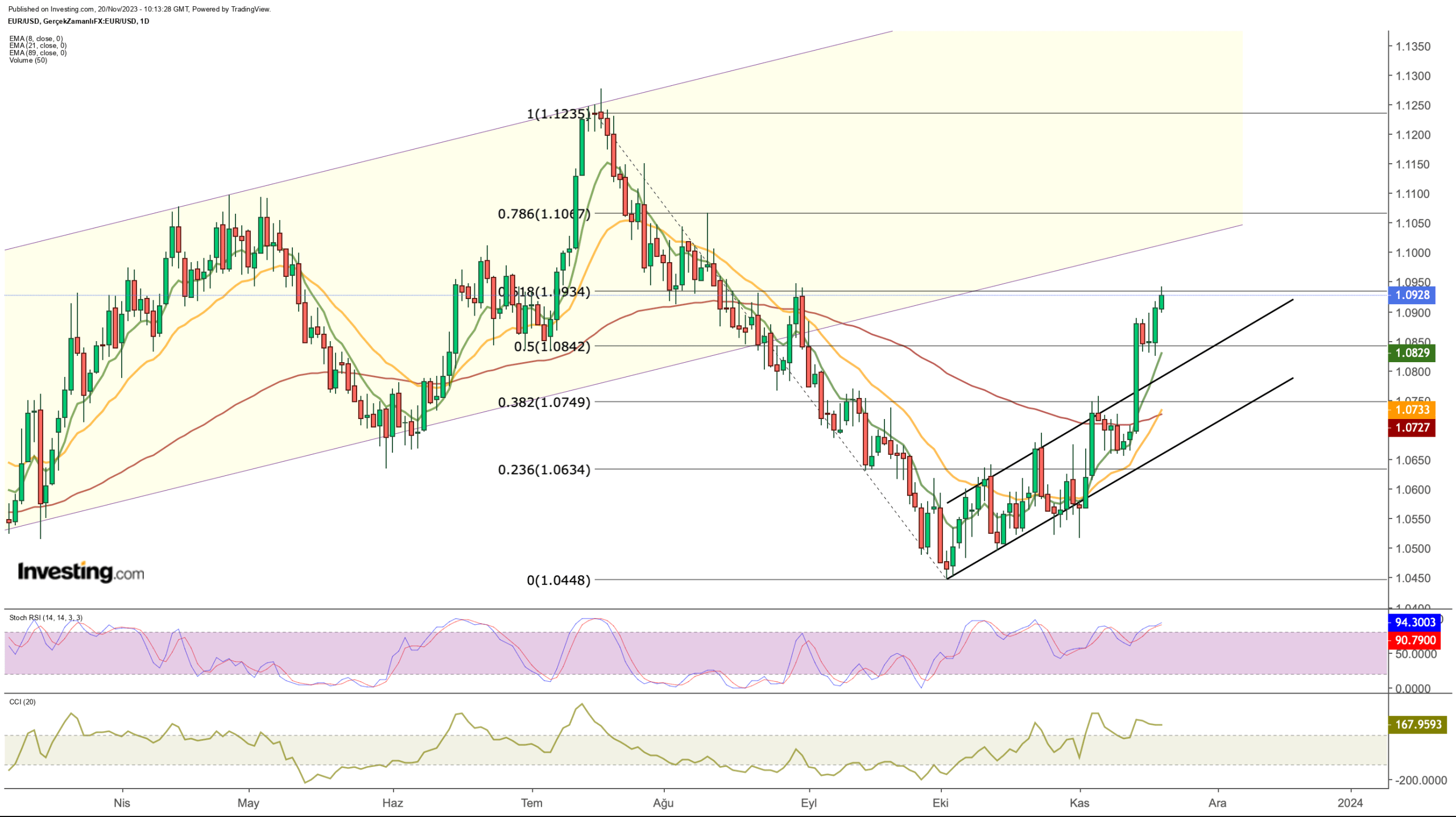Click the 0.236(1.0634) Fibonacci label
This screenshot has height=817, width=1456.
point(544,470)
